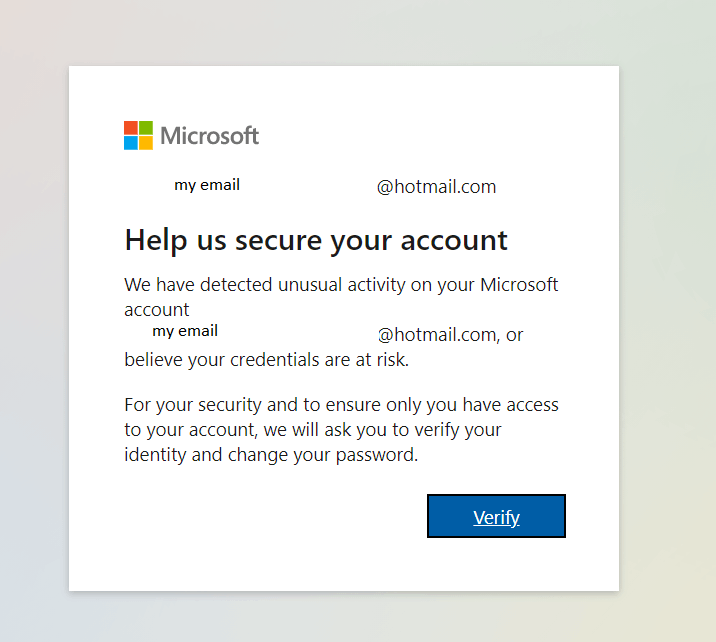
Task: Click the yellow square of Microsoft logo
Action: coord(146,143)
